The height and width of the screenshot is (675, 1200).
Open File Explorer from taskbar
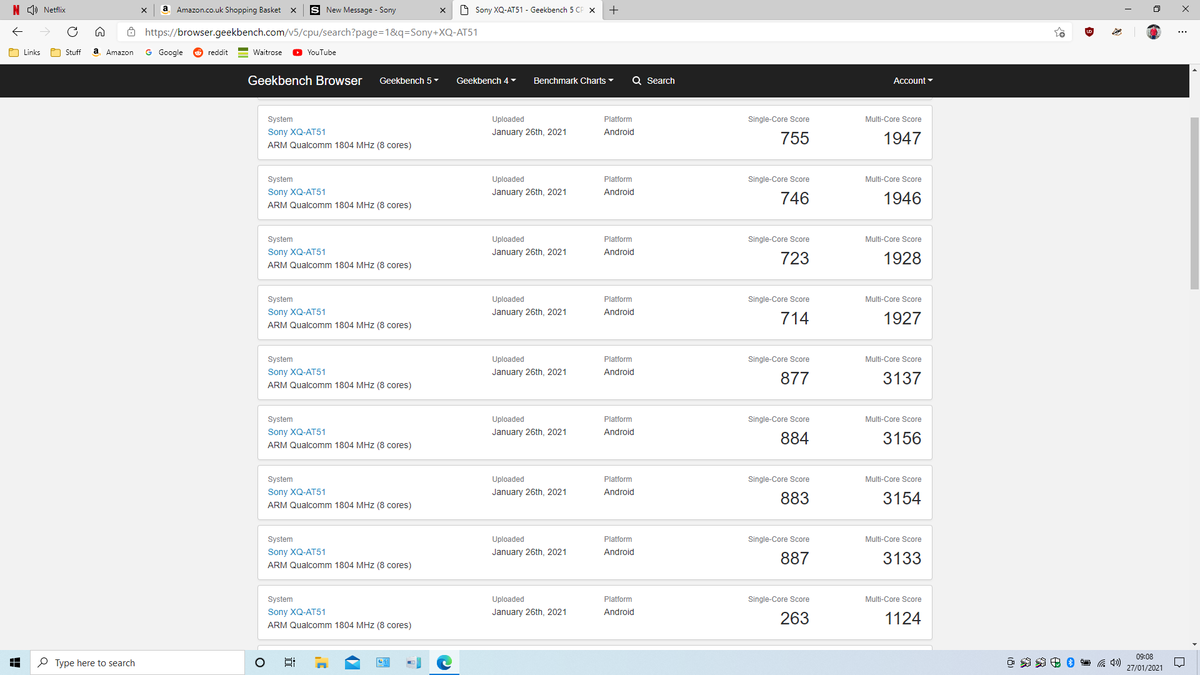322,663
